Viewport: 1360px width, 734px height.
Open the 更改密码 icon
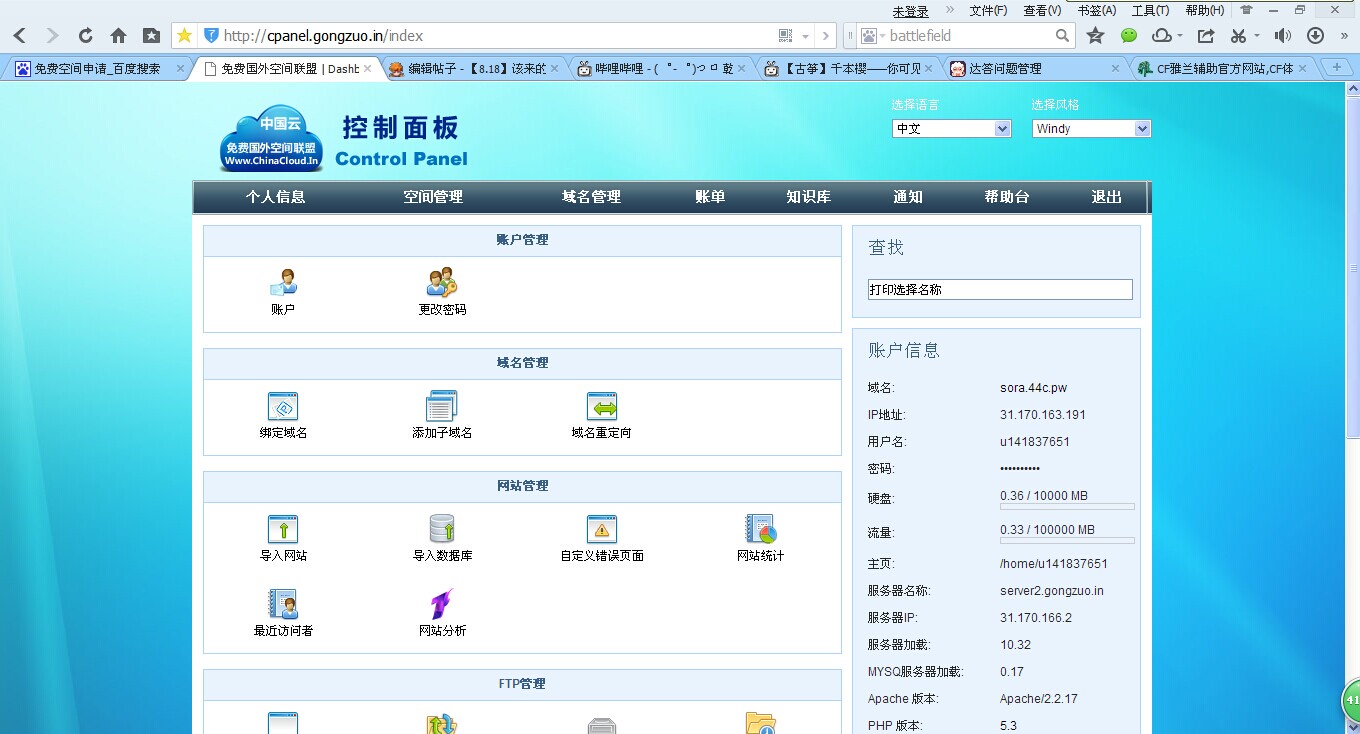(x=442, y=283)
